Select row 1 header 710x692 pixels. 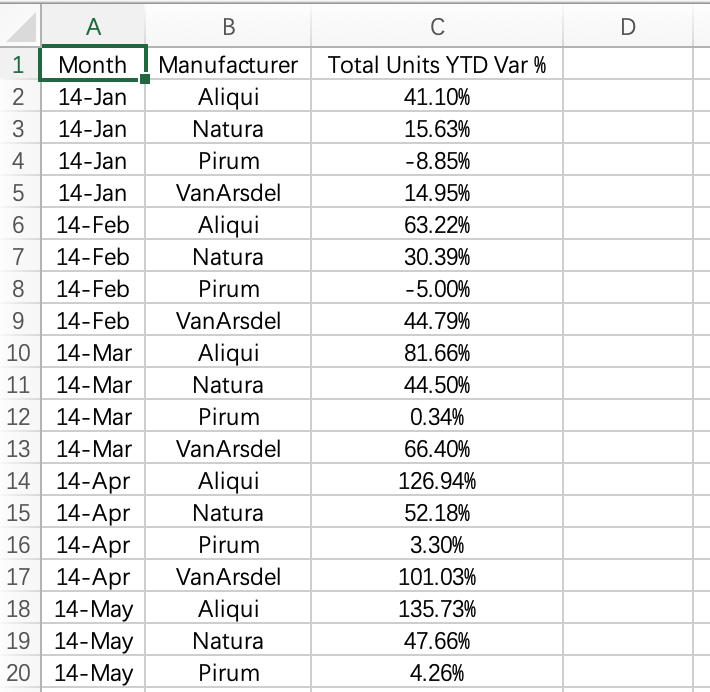tap(20, 64)
